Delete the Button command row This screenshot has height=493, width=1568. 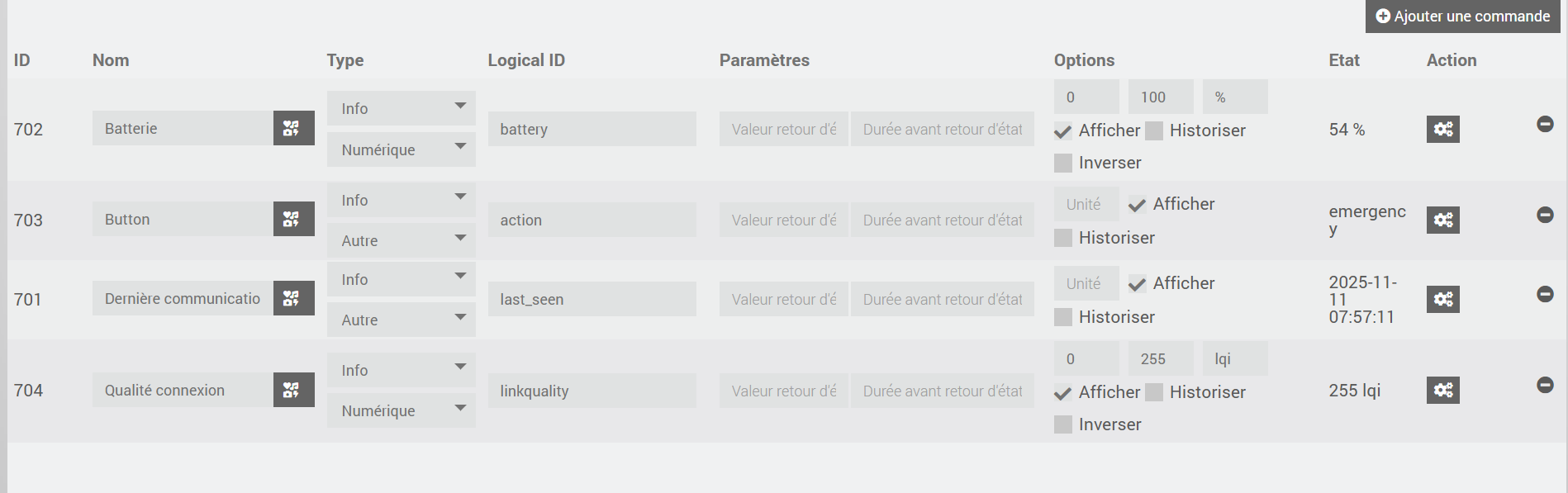(x=1545, y=215)
